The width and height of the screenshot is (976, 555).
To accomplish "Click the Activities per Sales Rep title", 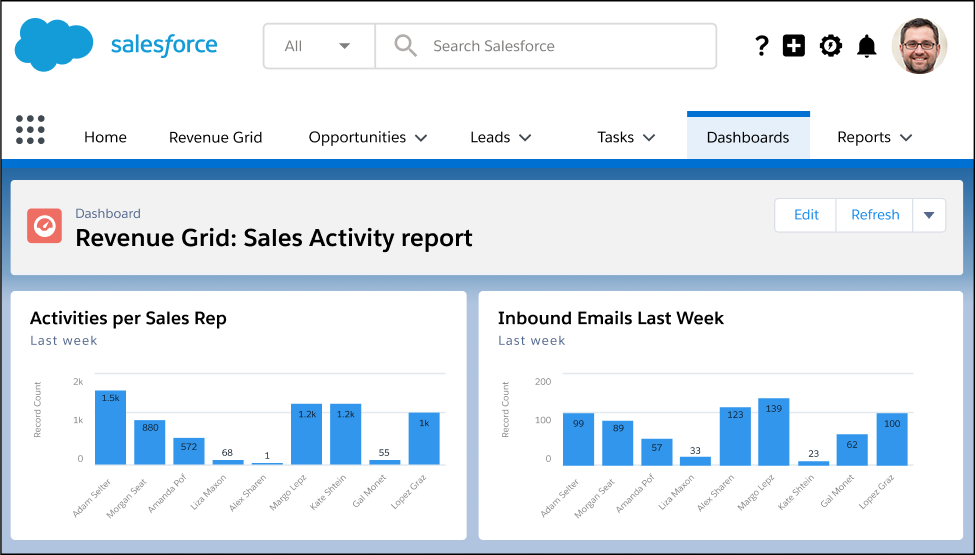I will pyautogui.click(x=128, y=319).
